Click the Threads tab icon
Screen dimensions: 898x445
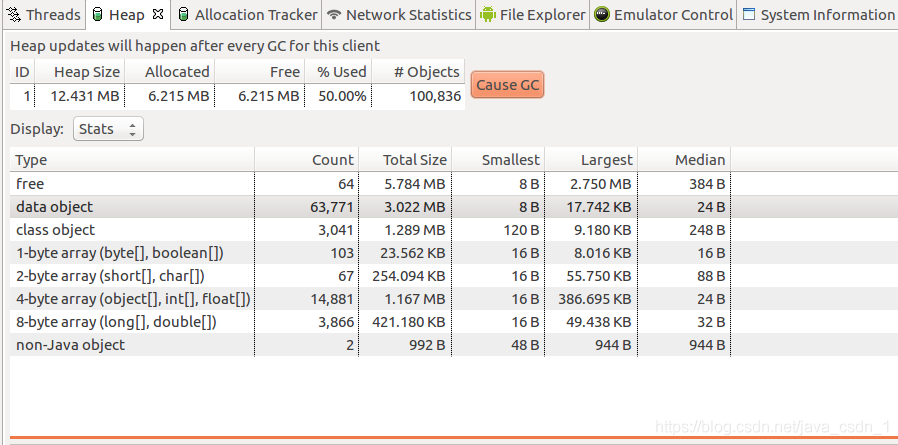point(14,15)
